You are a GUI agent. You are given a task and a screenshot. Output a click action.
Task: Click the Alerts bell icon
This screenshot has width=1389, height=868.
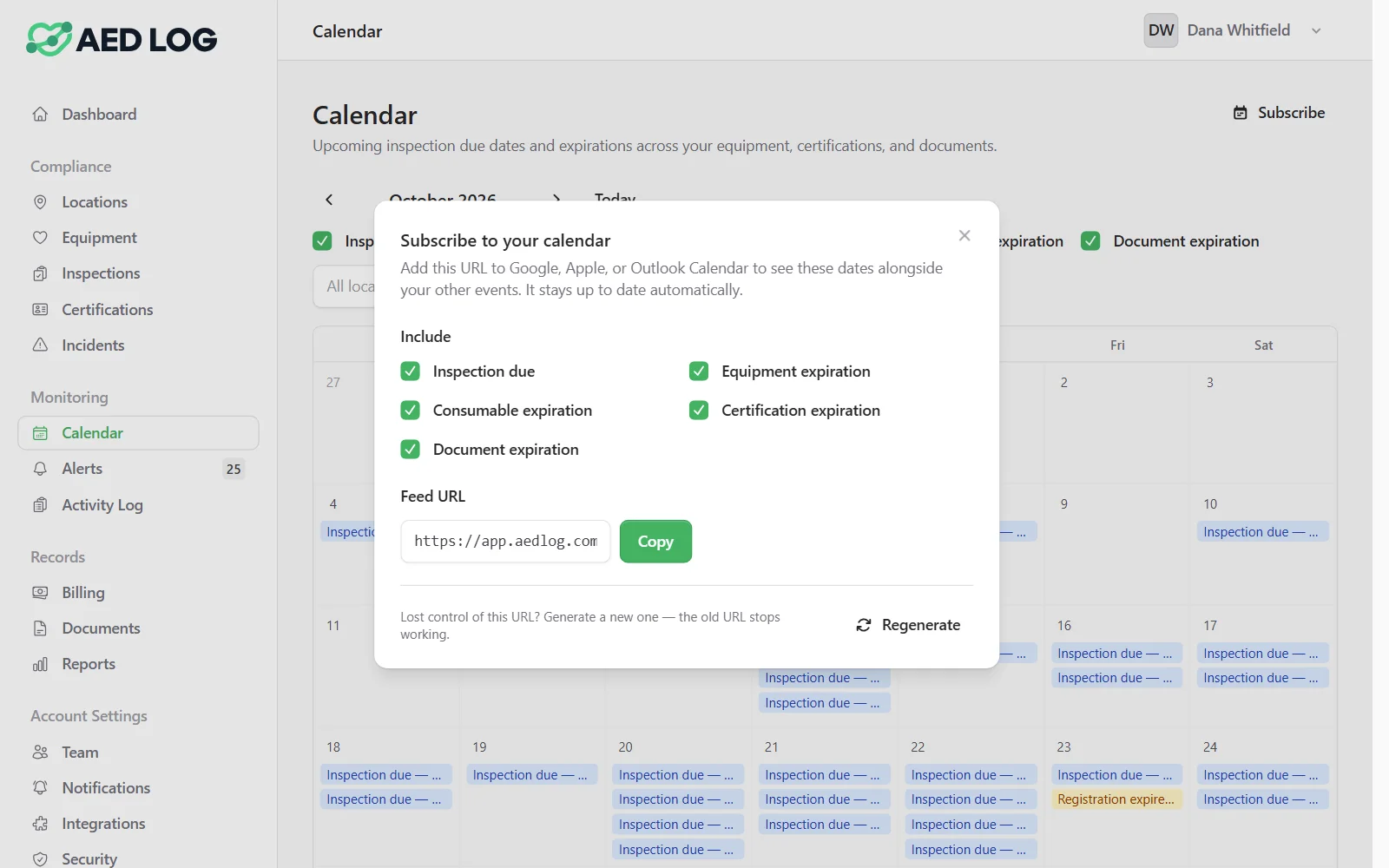click(x=40, y=469)
